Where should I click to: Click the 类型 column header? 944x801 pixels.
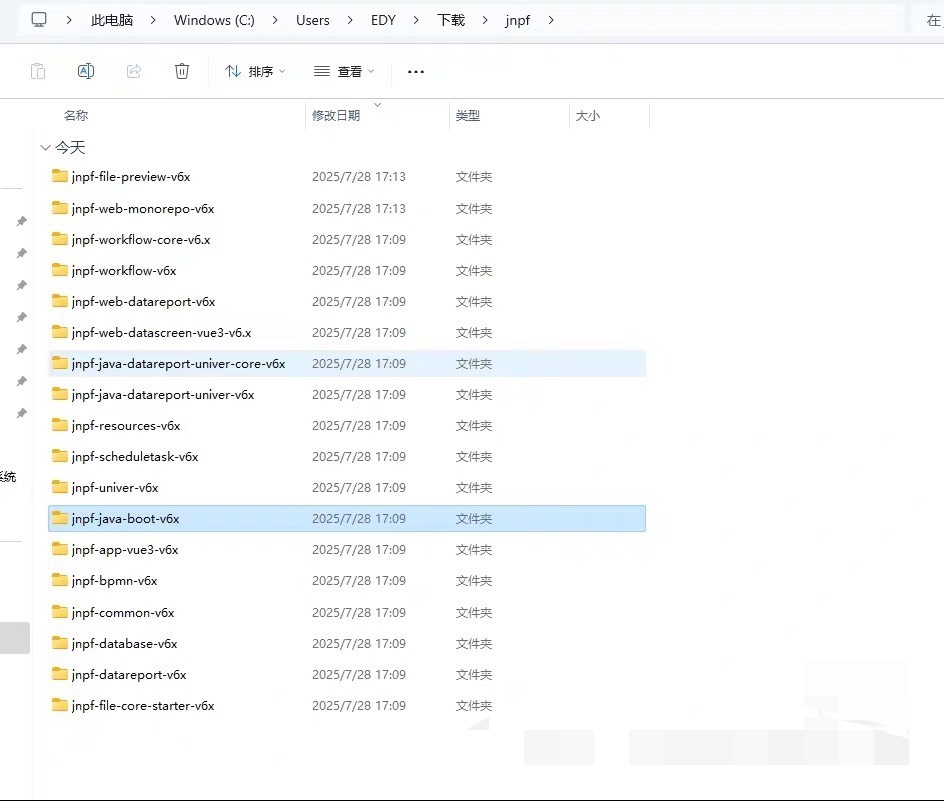468,116
